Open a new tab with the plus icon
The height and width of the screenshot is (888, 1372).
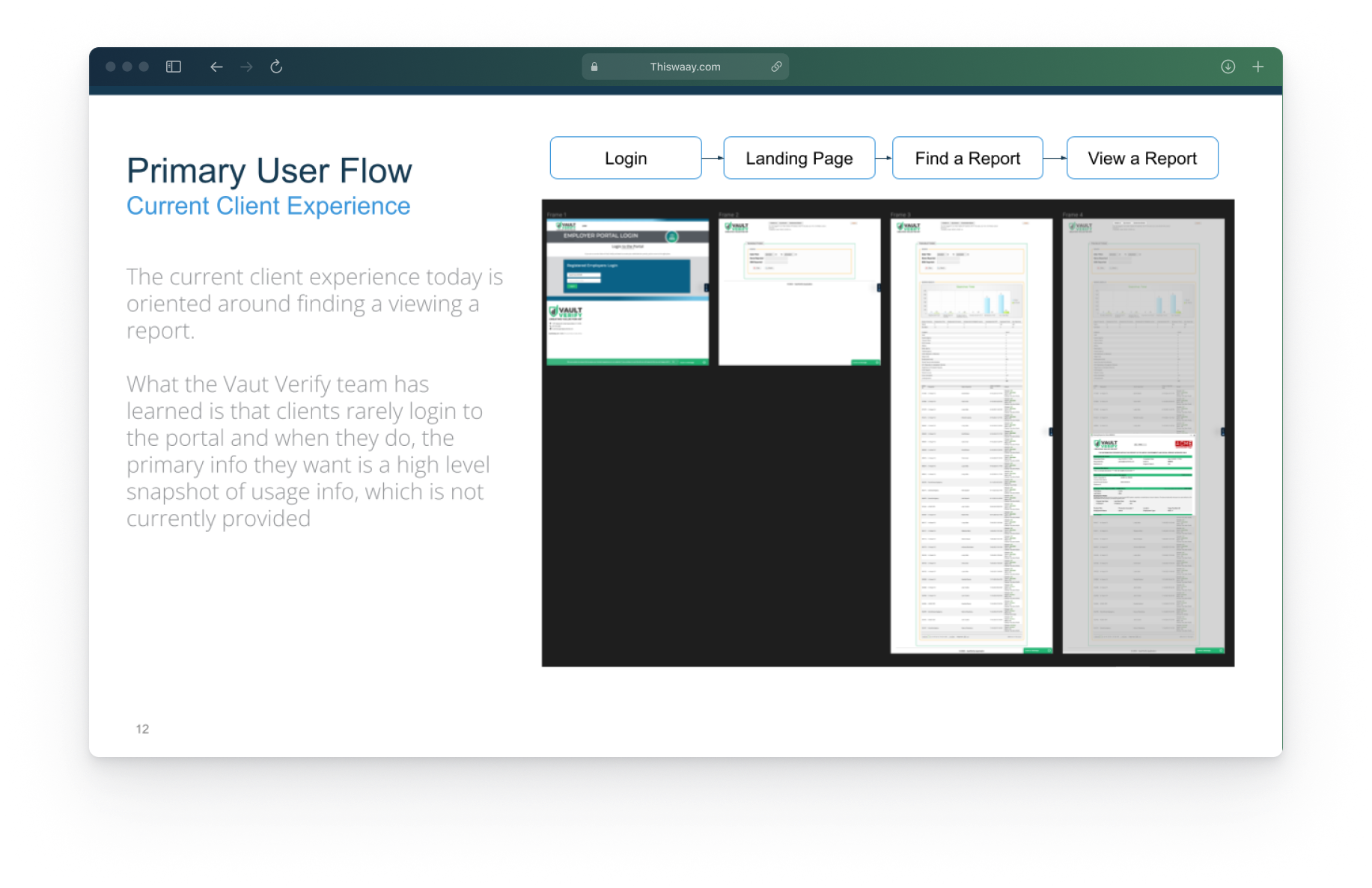pos(1258,67)
